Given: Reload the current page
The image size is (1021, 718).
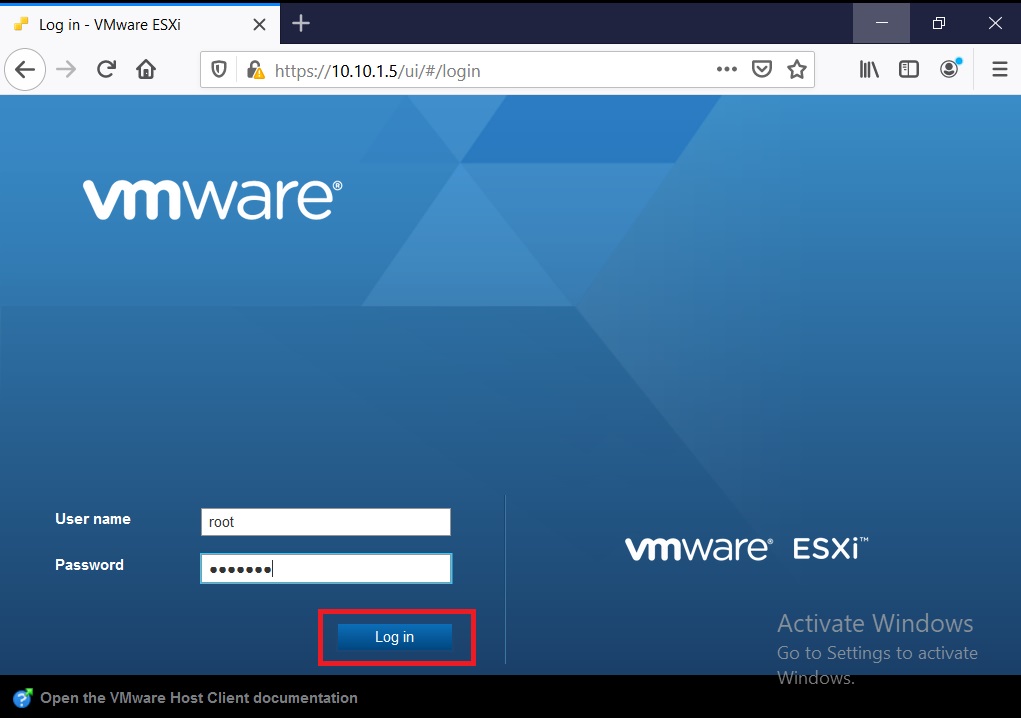Looking at the screenshot, I should [x=106, y=70].
